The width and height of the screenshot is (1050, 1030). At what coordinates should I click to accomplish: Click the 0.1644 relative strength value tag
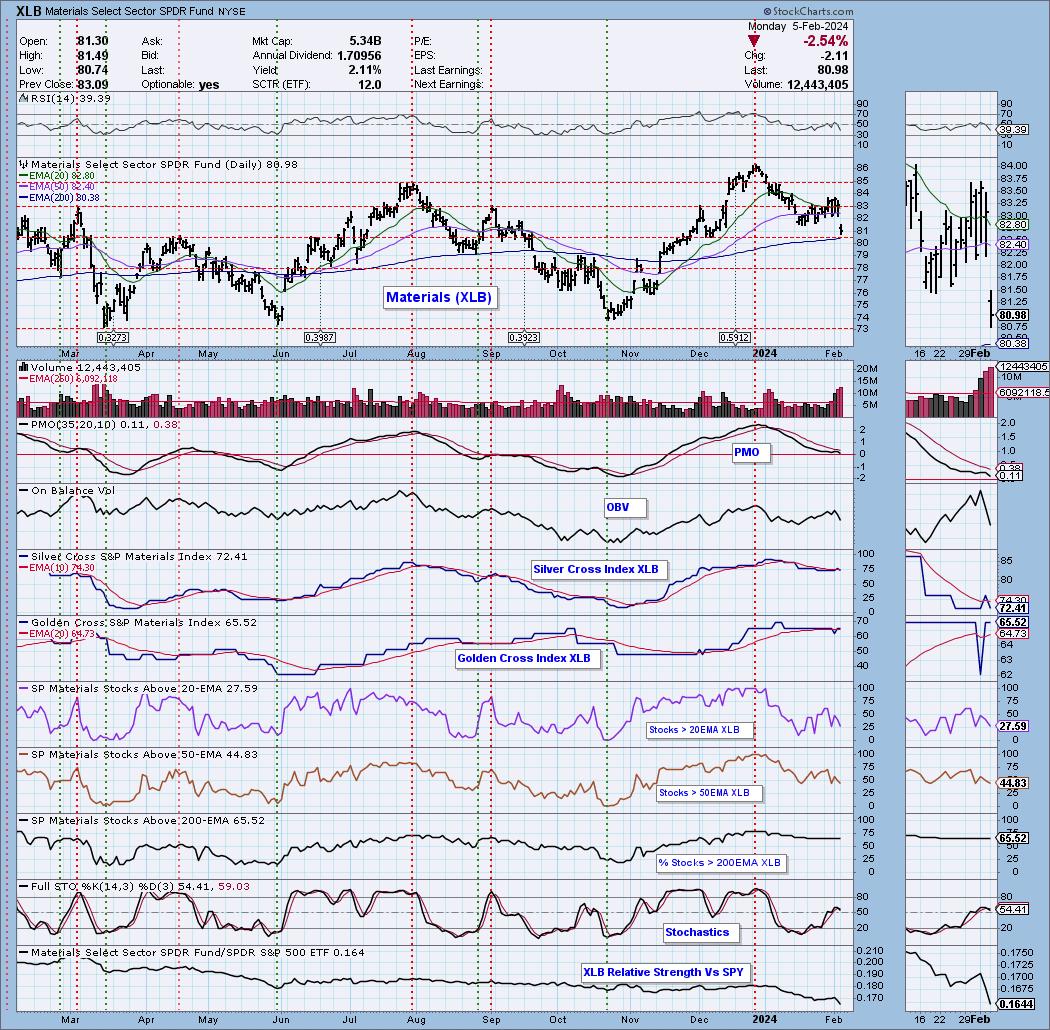click(1015, 1004)
